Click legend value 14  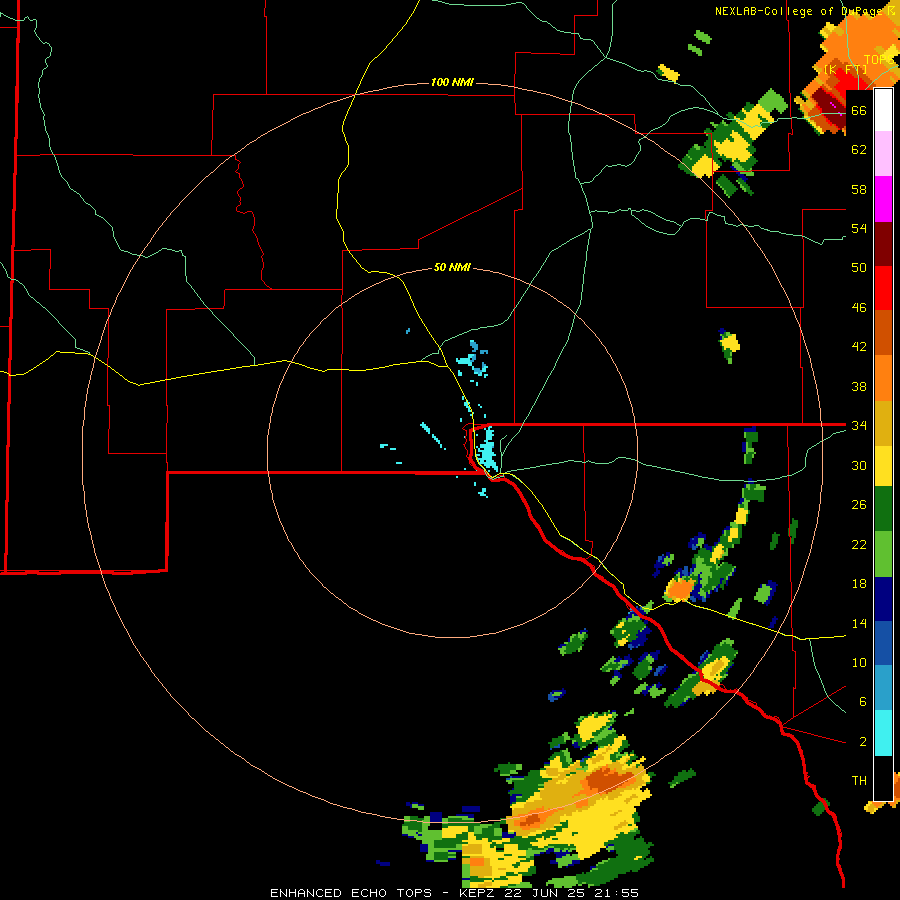859,623
